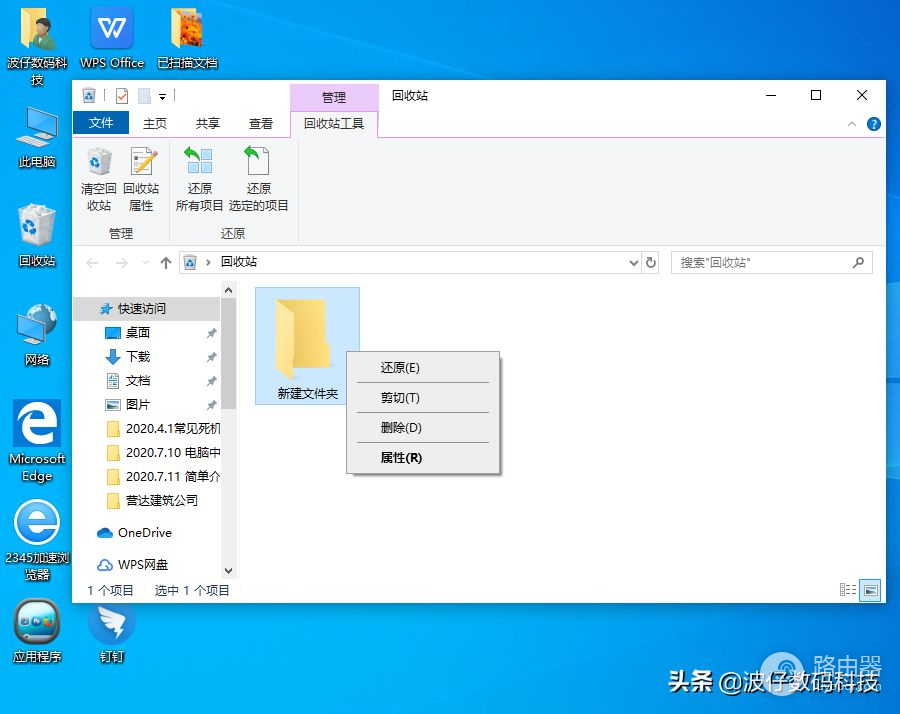Click the refresh button beside address bar
The image size is (900, 714).
(x=652, y=262)
